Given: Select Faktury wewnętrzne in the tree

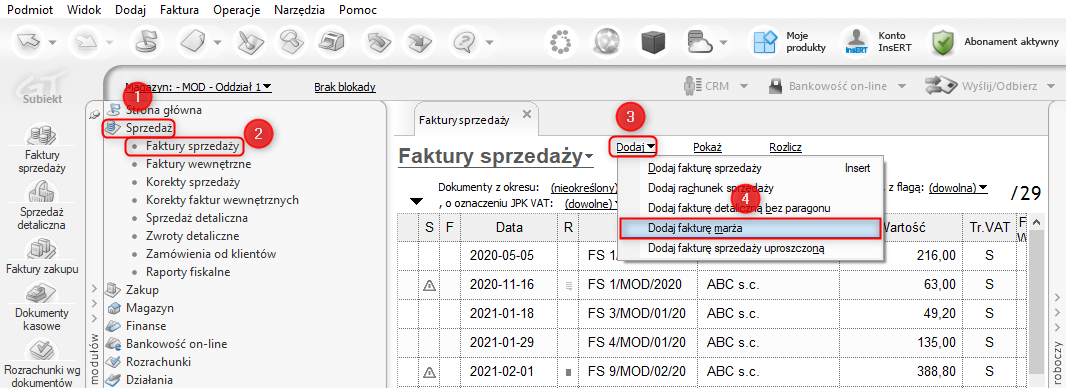Looking at the screenshot, I should 199,164.
